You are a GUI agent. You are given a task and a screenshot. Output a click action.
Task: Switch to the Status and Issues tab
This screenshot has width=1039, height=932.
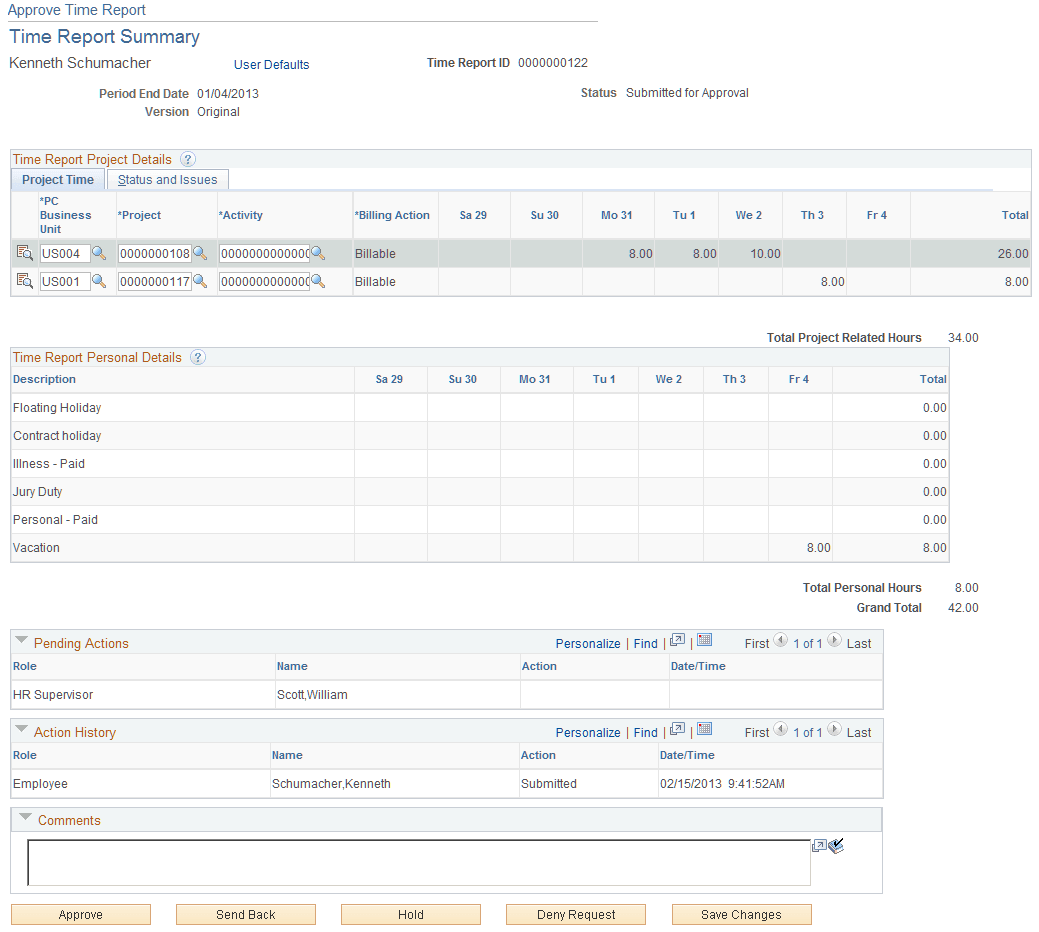pos(167,180)
